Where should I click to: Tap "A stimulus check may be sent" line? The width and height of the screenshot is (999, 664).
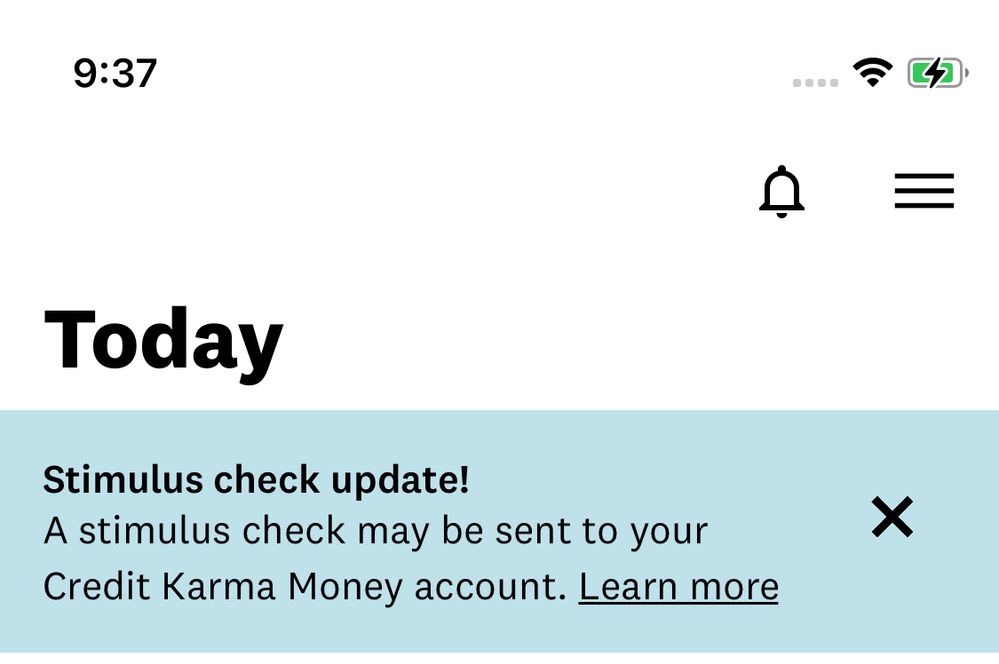(x=375, y=531)
